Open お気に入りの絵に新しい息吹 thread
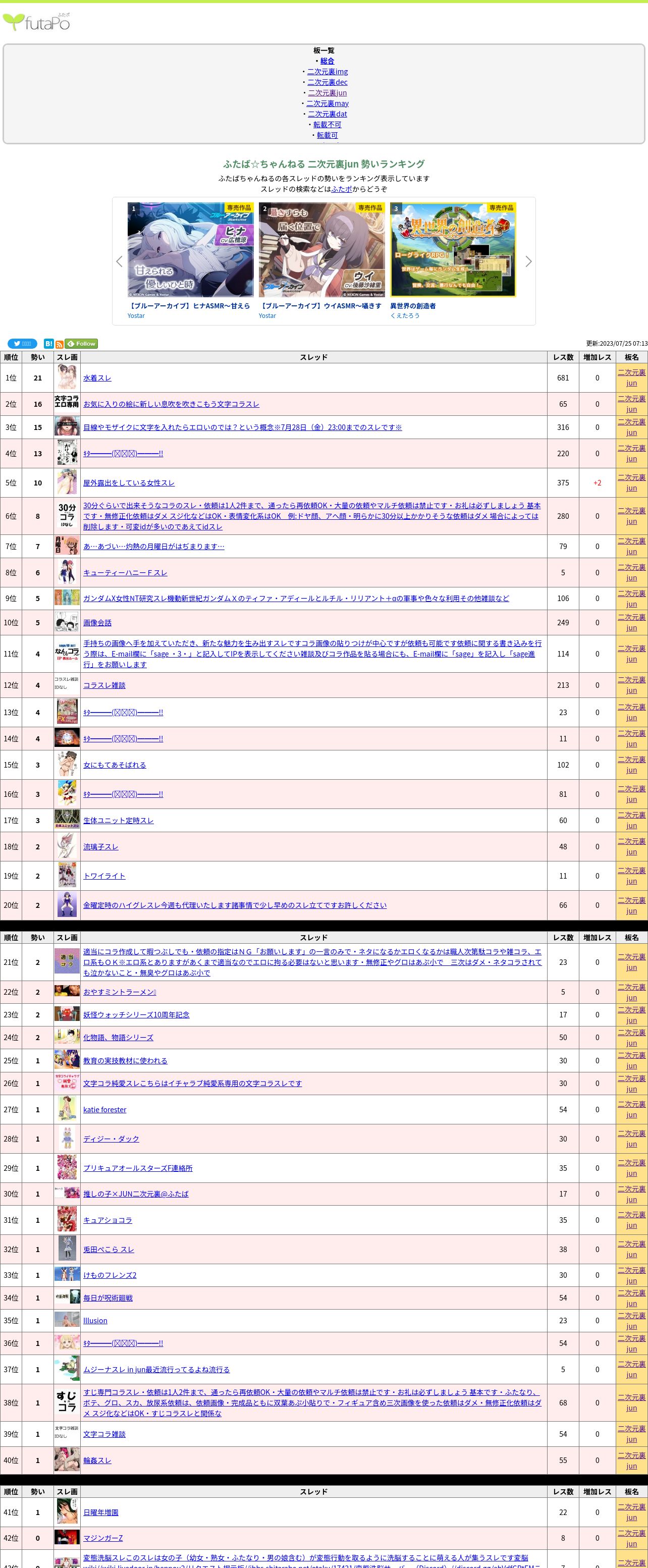648x1568 pixels. coord(171,404)
